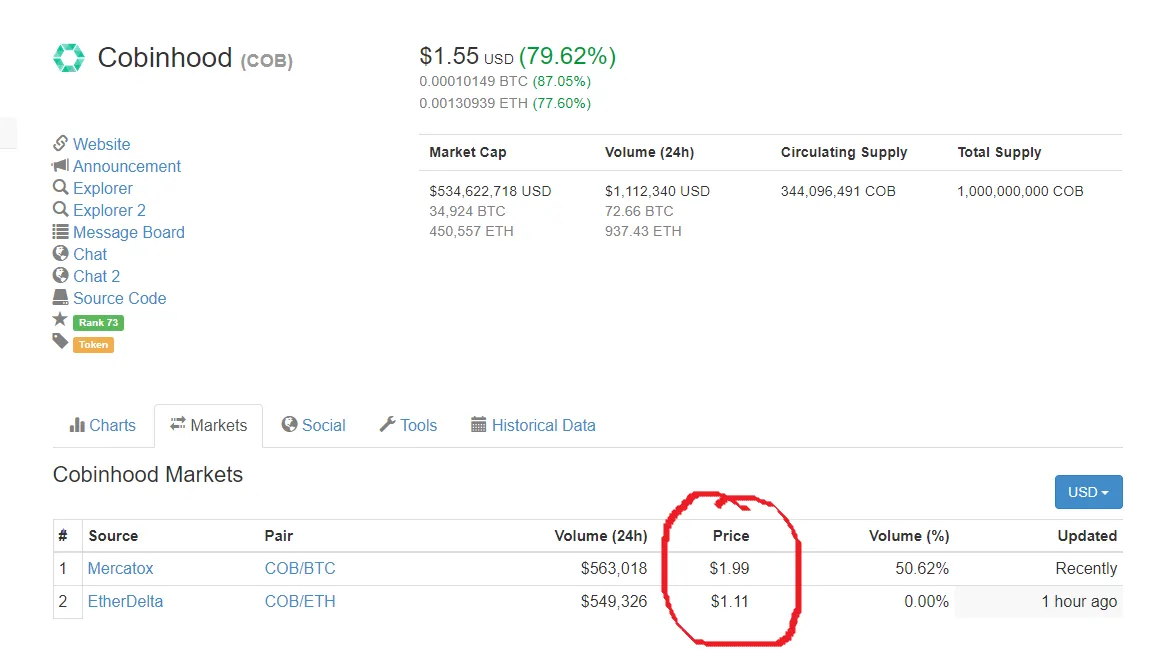This screenshot has width=1166, height=650.
Task: Click the megaphone icon beside Announcement
Action: [x=60, y=165]
